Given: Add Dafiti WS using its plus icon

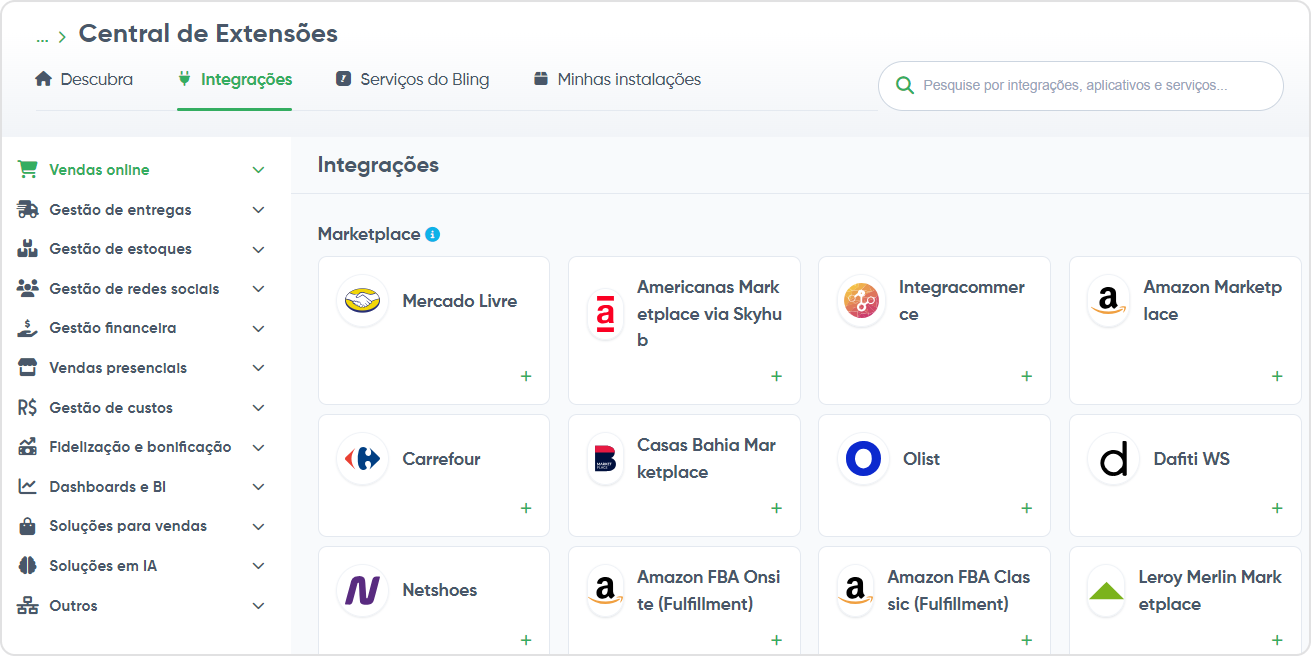Looking at the screenshot, I should (1277, 508).
